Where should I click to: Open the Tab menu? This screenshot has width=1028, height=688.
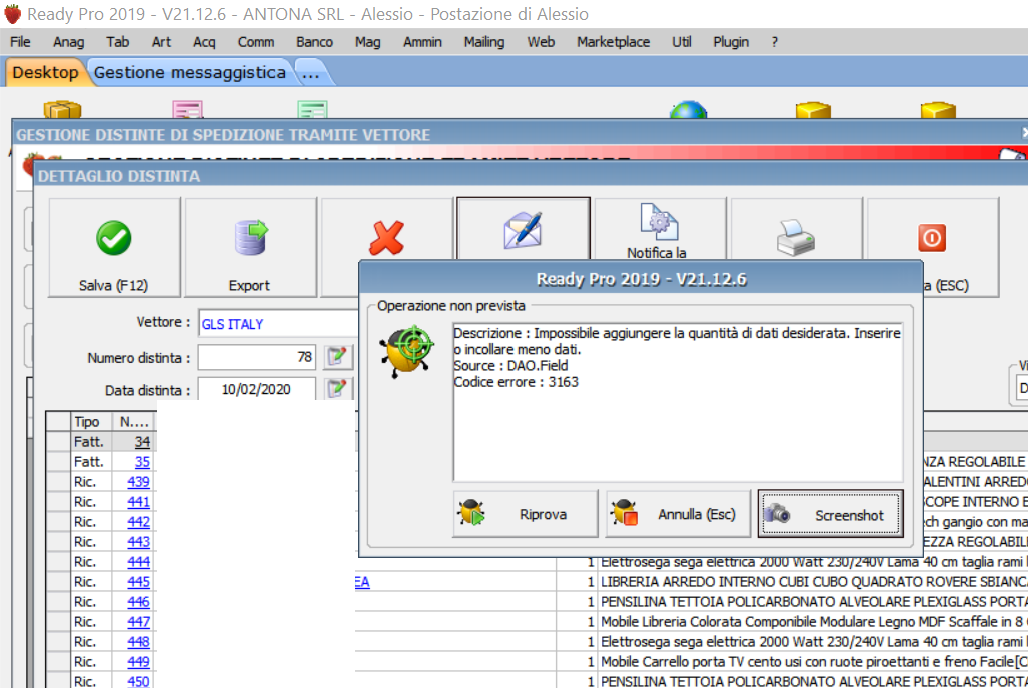(118, 42)
